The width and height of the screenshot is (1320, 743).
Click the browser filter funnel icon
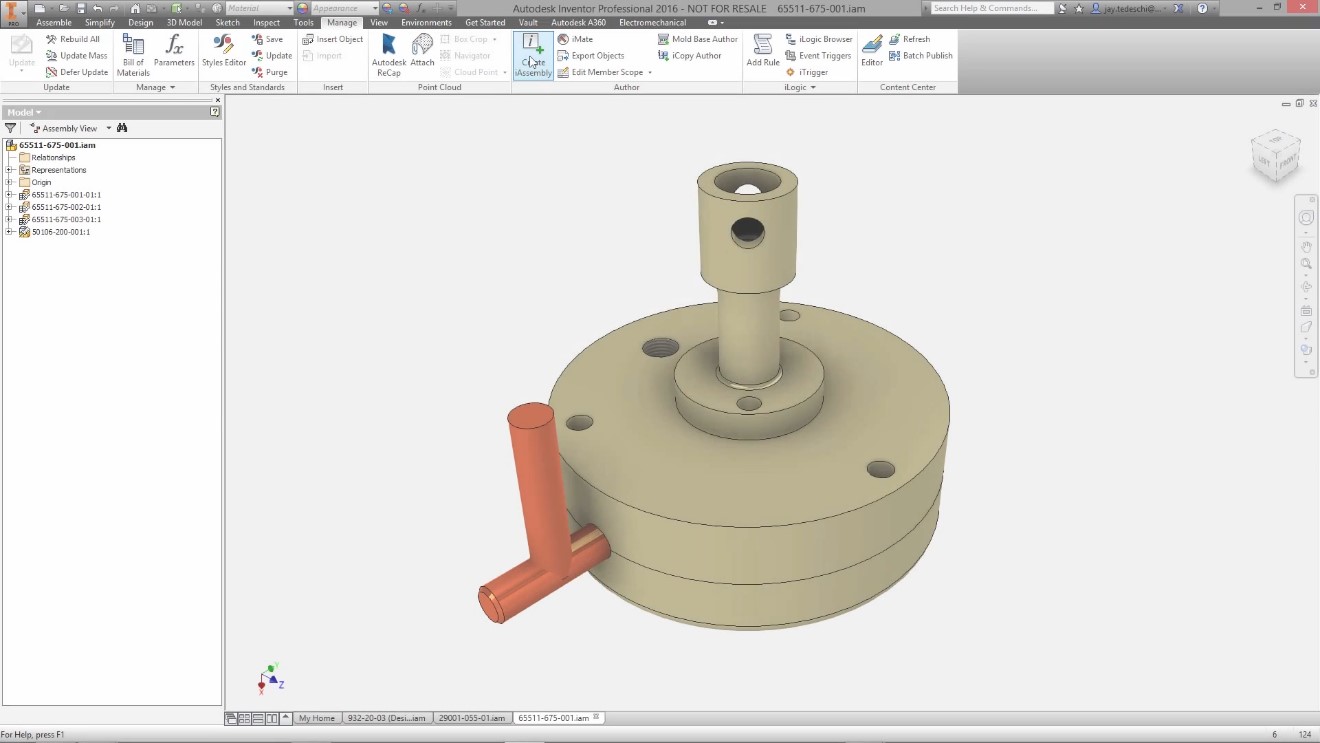point(11,128)
